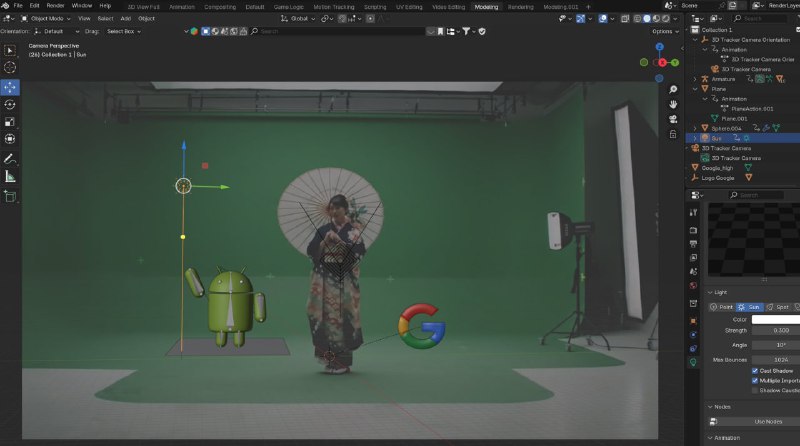Open the Object Mode dropdown

point(46,18)
